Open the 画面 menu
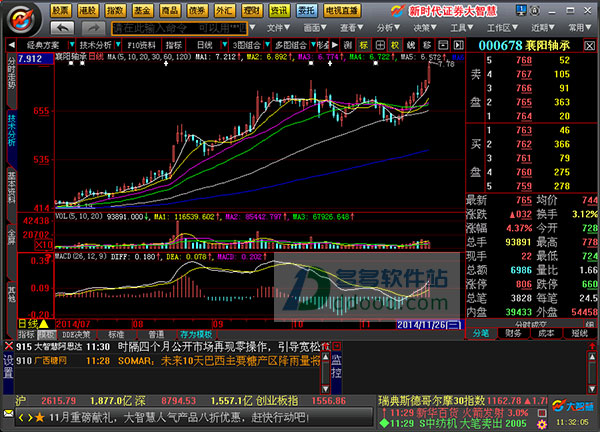This screenshot has height=432, width=600. (x=315, y=28)
